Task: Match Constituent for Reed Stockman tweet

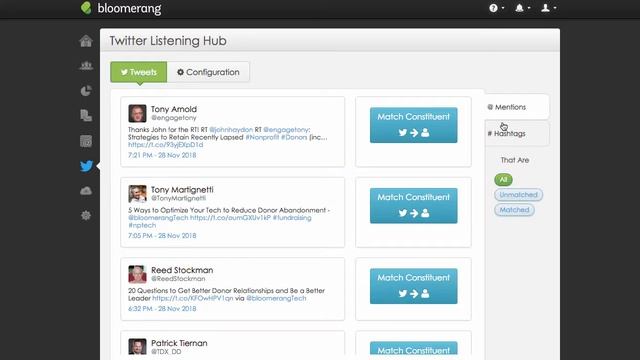Action: 413,286
